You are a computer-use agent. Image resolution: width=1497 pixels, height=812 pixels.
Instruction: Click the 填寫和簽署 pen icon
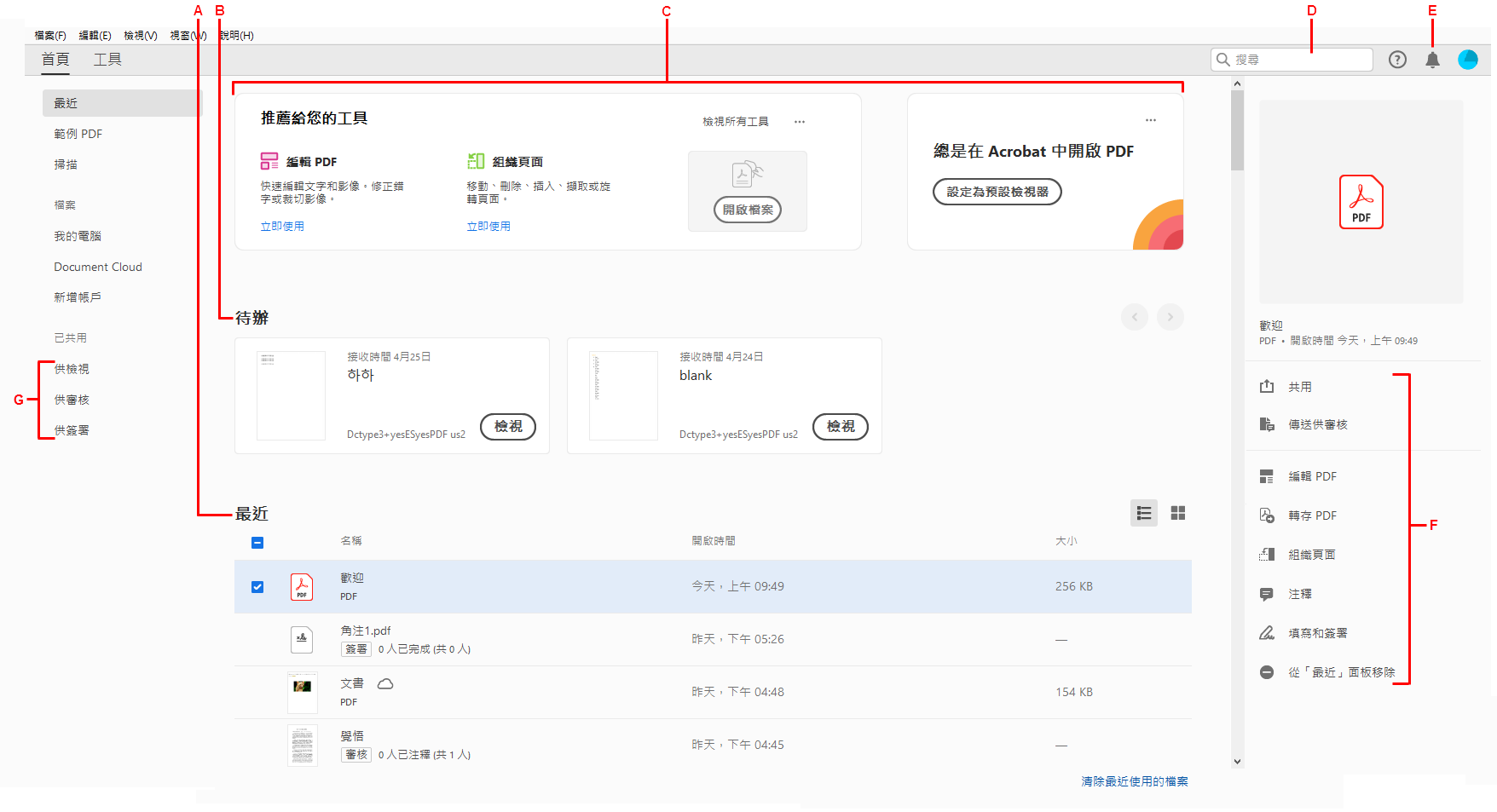pos(1267,633)
